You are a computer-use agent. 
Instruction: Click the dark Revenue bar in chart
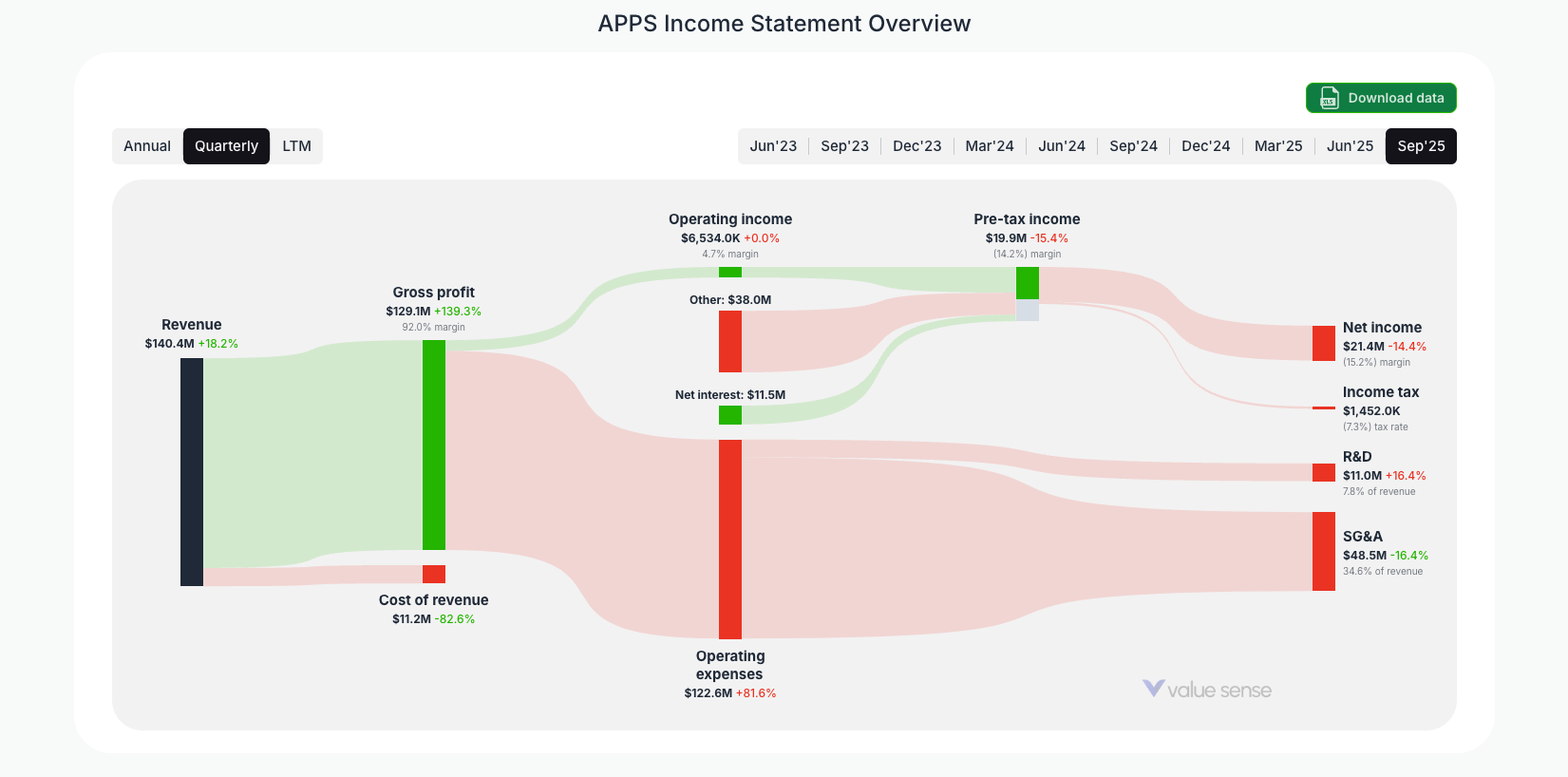[192, 472]
